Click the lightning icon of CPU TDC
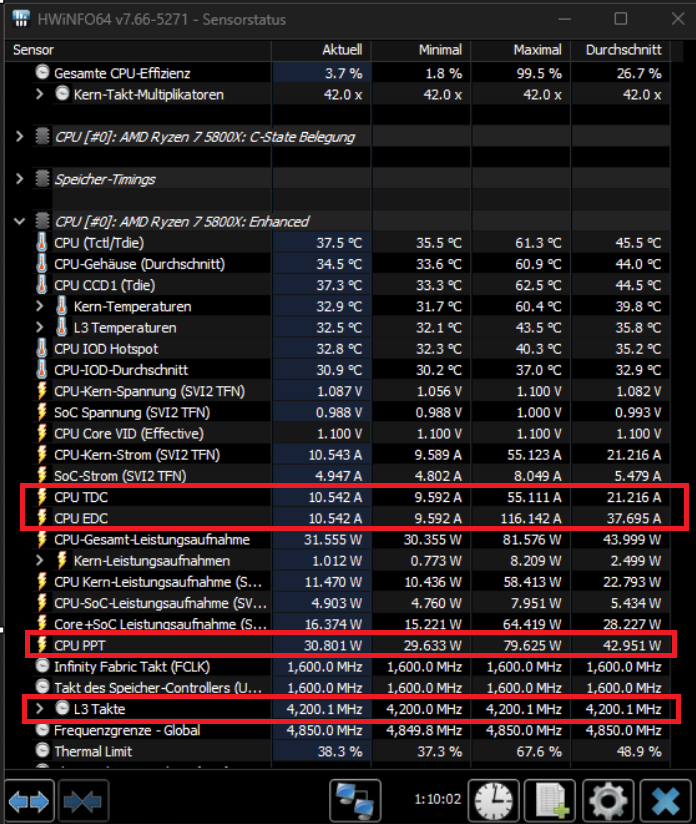This screenshot has width=696, height=824. [42, 497]
